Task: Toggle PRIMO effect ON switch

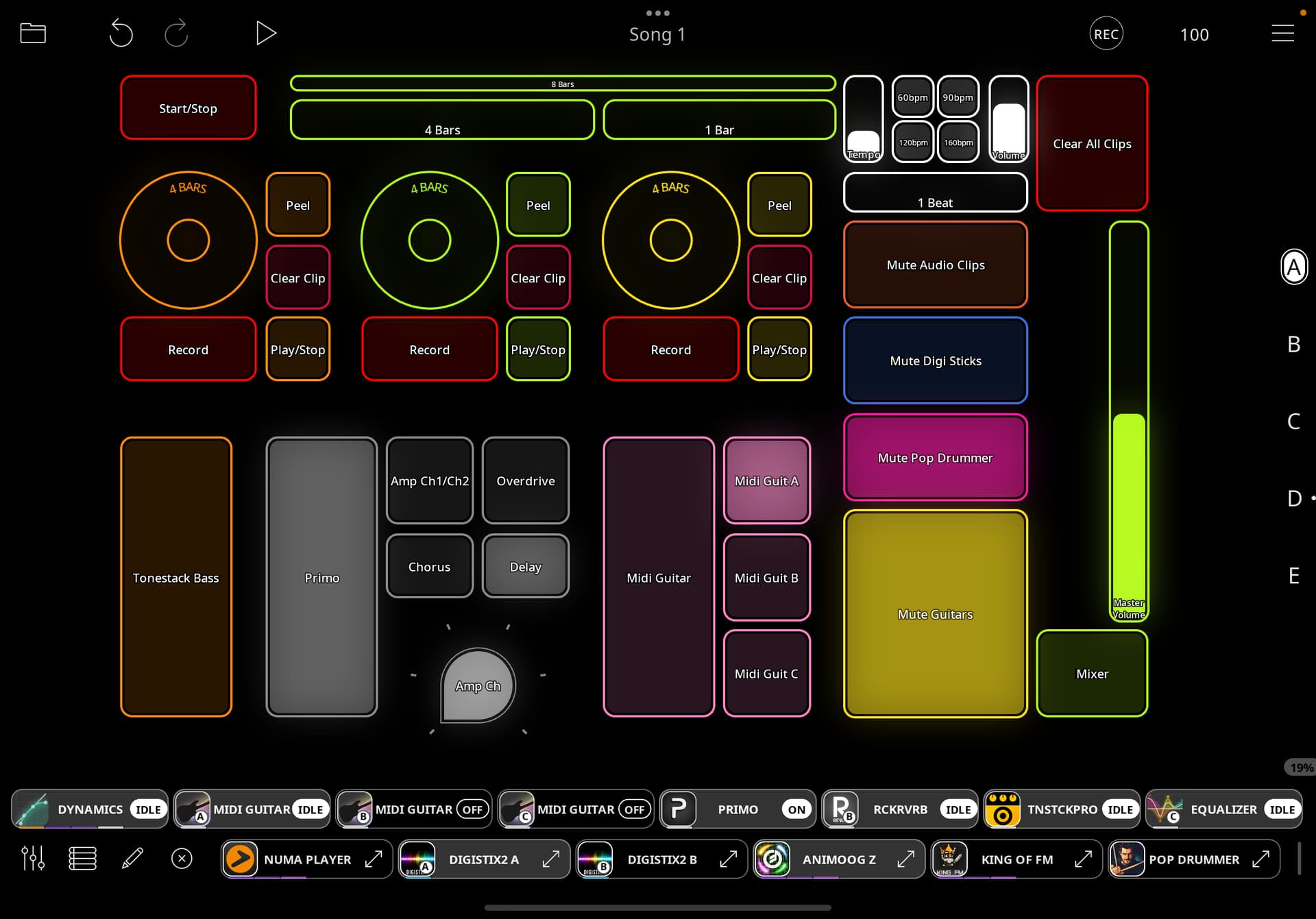Action: point(796,809)
